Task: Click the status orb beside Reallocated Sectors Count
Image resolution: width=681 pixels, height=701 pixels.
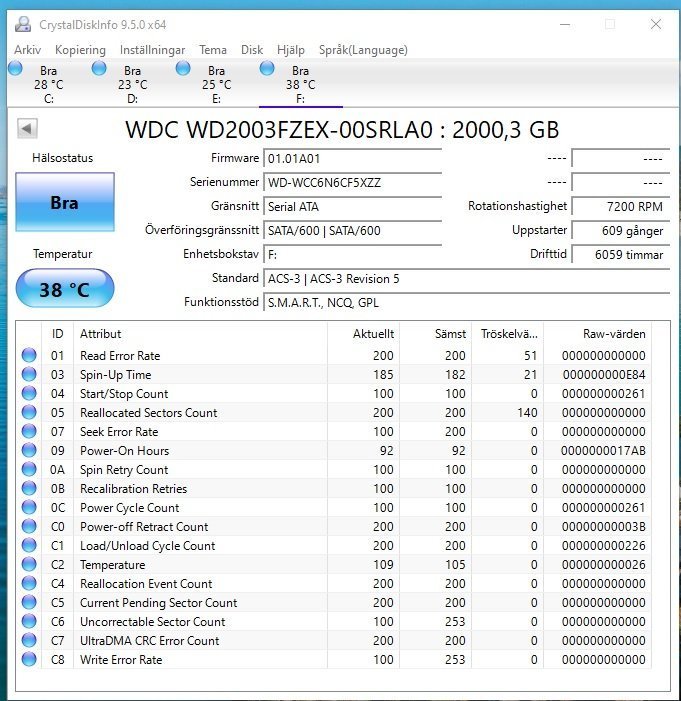Action: click(29, 413)
